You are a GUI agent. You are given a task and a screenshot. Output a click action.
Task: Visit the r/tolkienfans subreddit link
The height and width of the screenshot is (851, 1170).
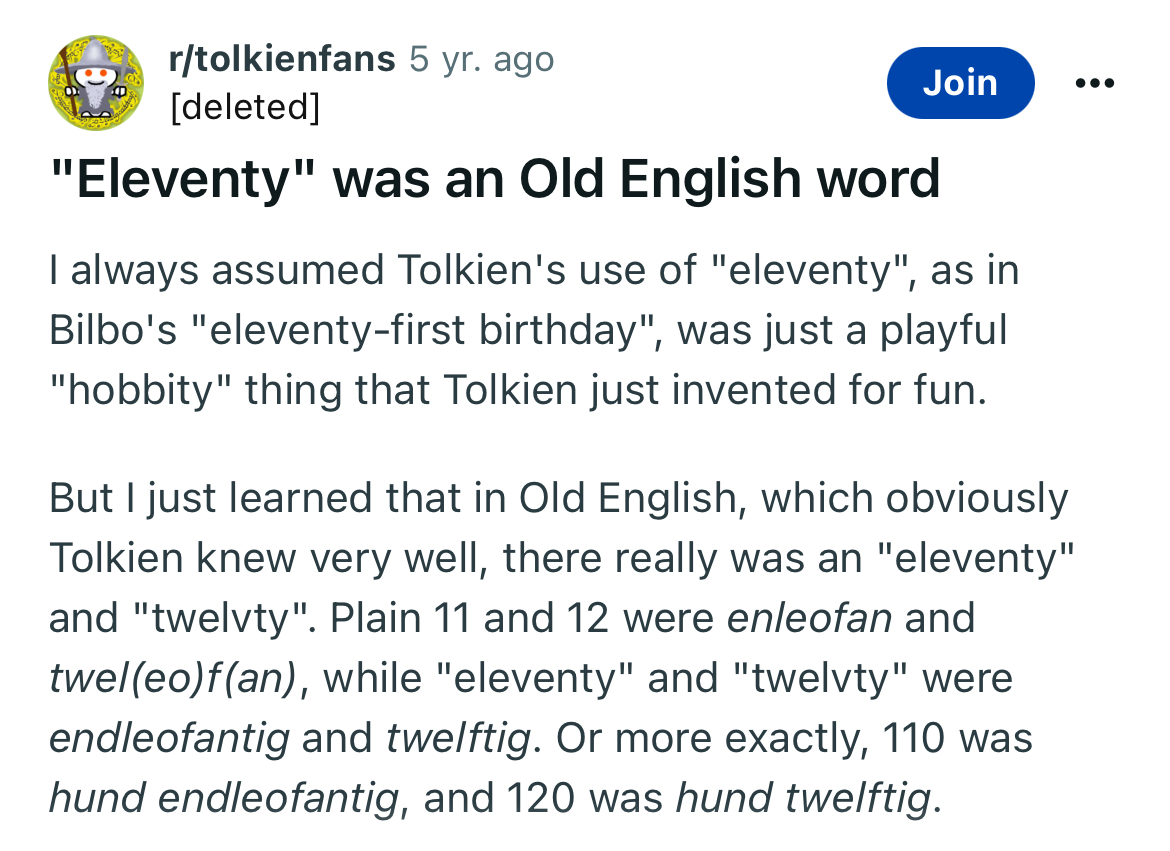(x=282, y=59)
